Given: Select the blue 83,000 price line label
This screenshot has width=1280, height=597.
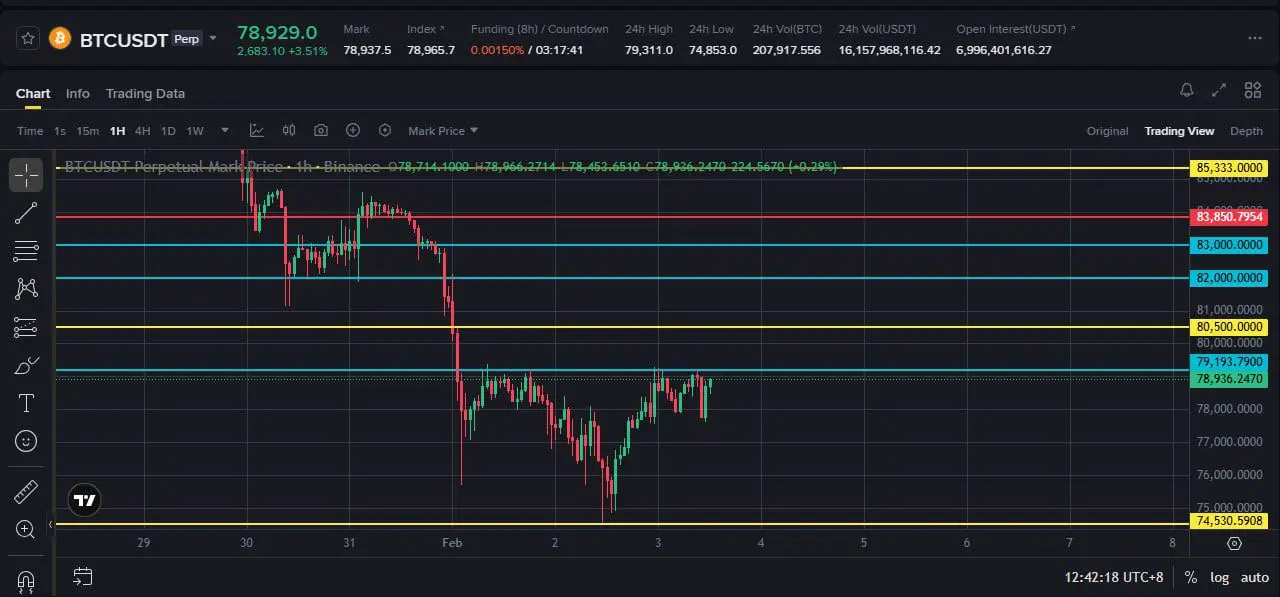Looking at the screenshot, I should click(x=1230, y=245).
